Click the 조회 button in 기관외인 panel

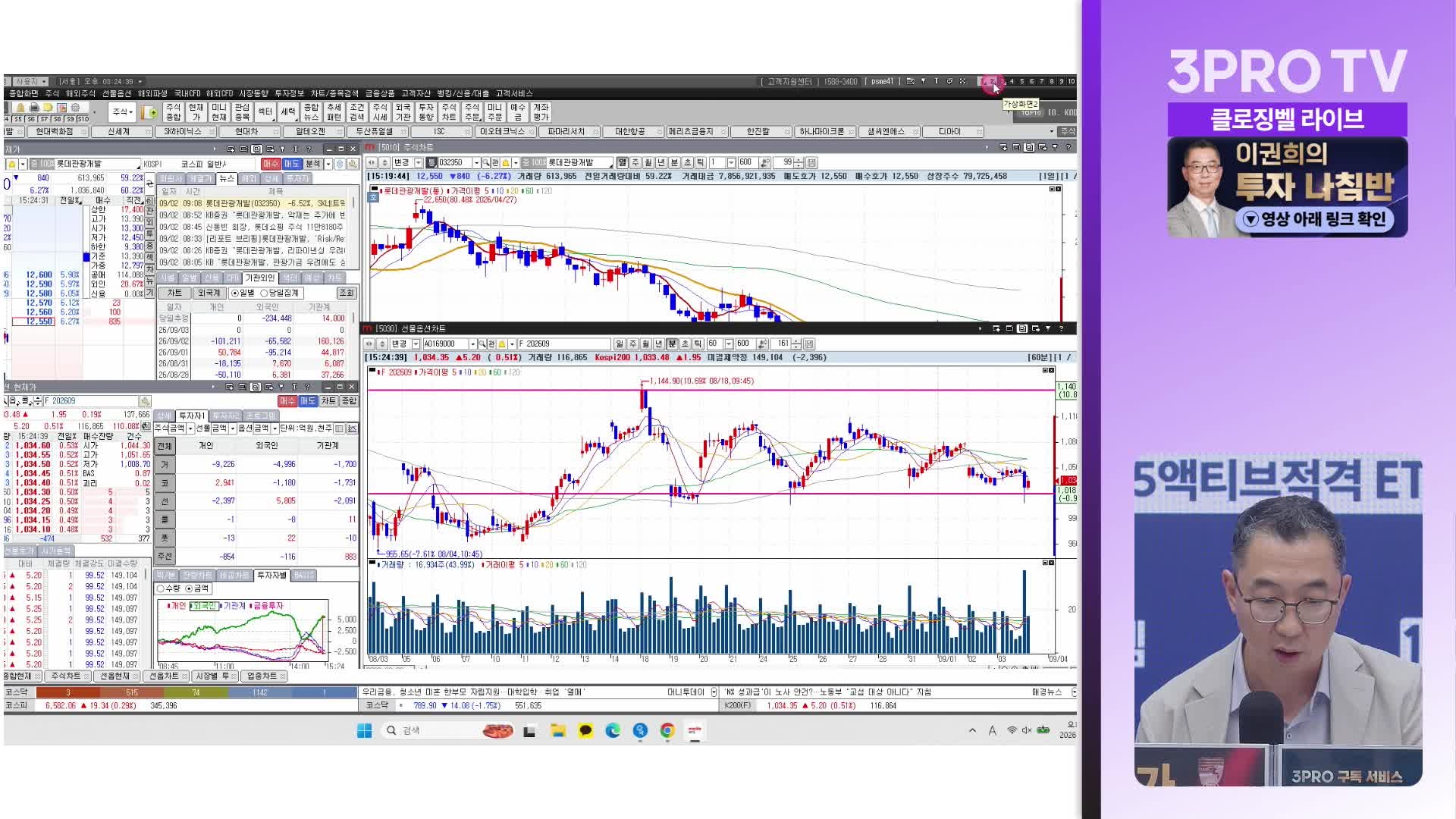point(347,293)
